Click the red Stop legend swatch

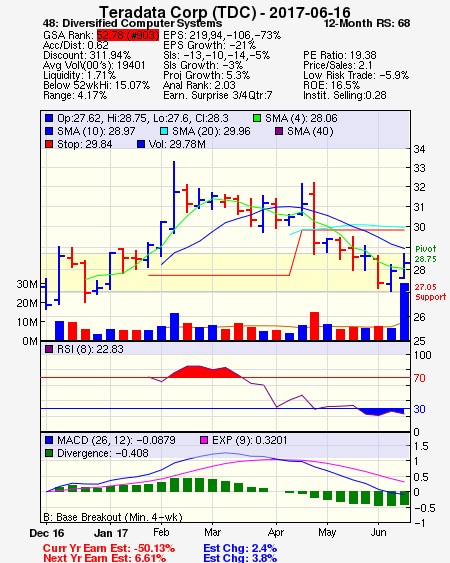[x=49, y=144]
